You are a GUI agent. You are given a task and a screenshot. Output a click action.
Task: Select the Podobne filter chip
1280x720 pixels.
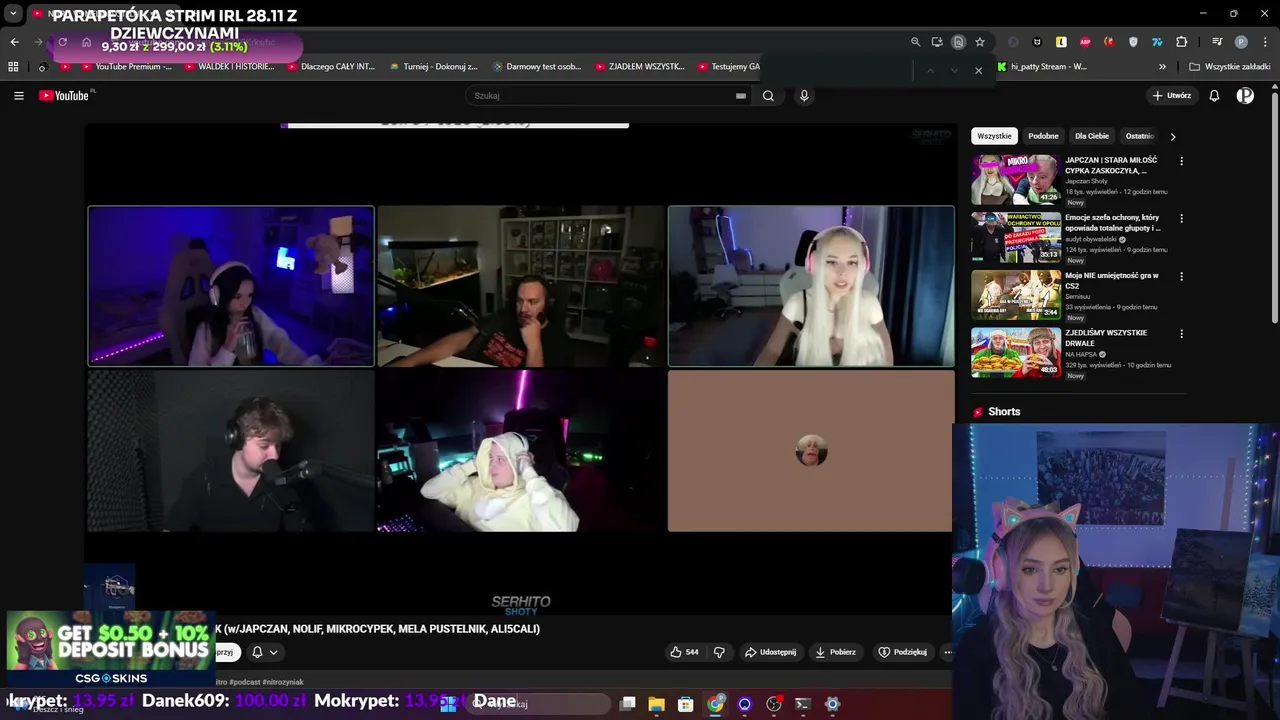pyautogui.click(x=1043, y=136)
